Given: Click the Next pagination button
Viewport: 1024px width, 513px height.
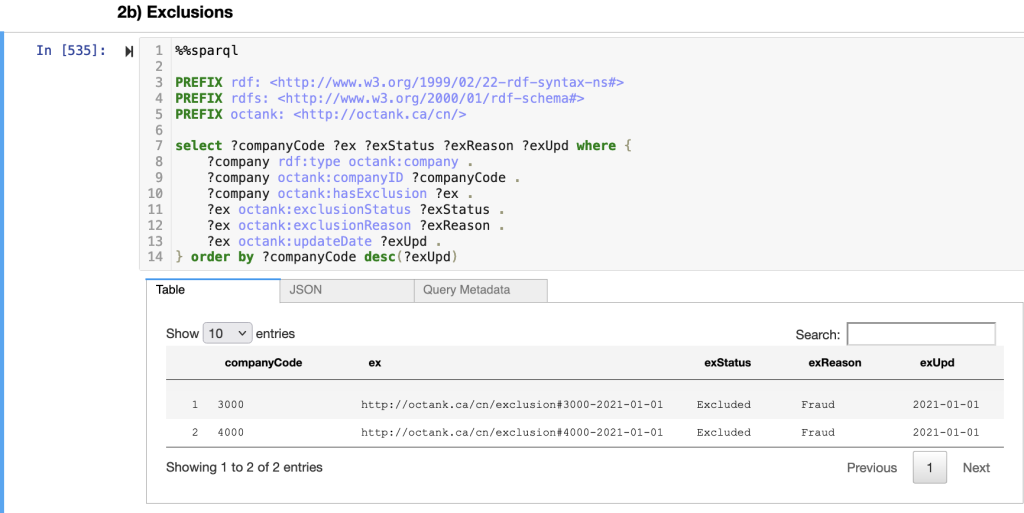Looking at the screenshot, I should tap(976, 468).
